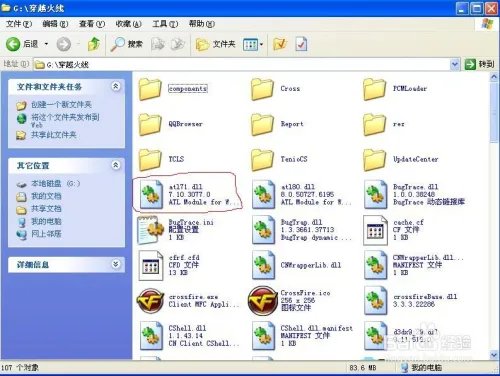Open 我的文档 link

coord(46,196)
